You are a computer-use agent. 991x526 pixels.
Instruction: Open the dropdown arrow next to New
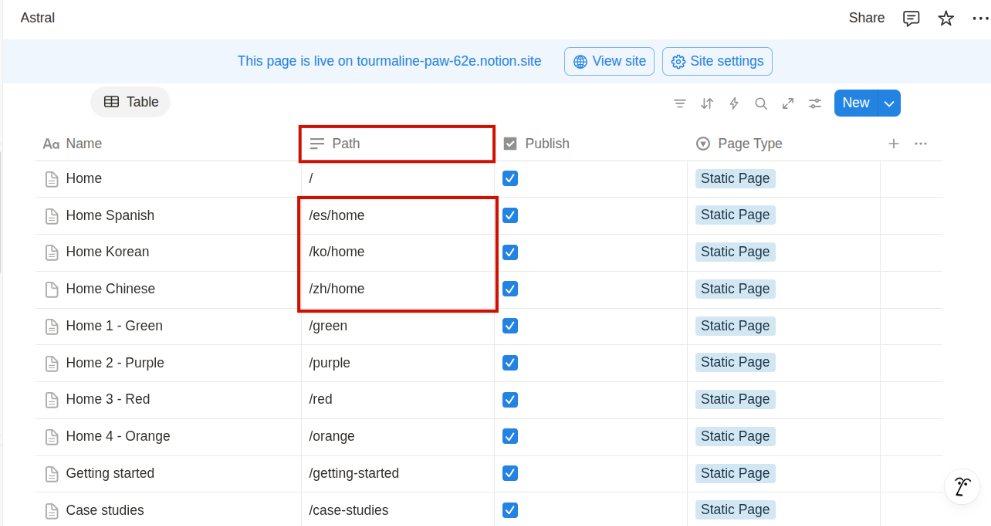889,104
